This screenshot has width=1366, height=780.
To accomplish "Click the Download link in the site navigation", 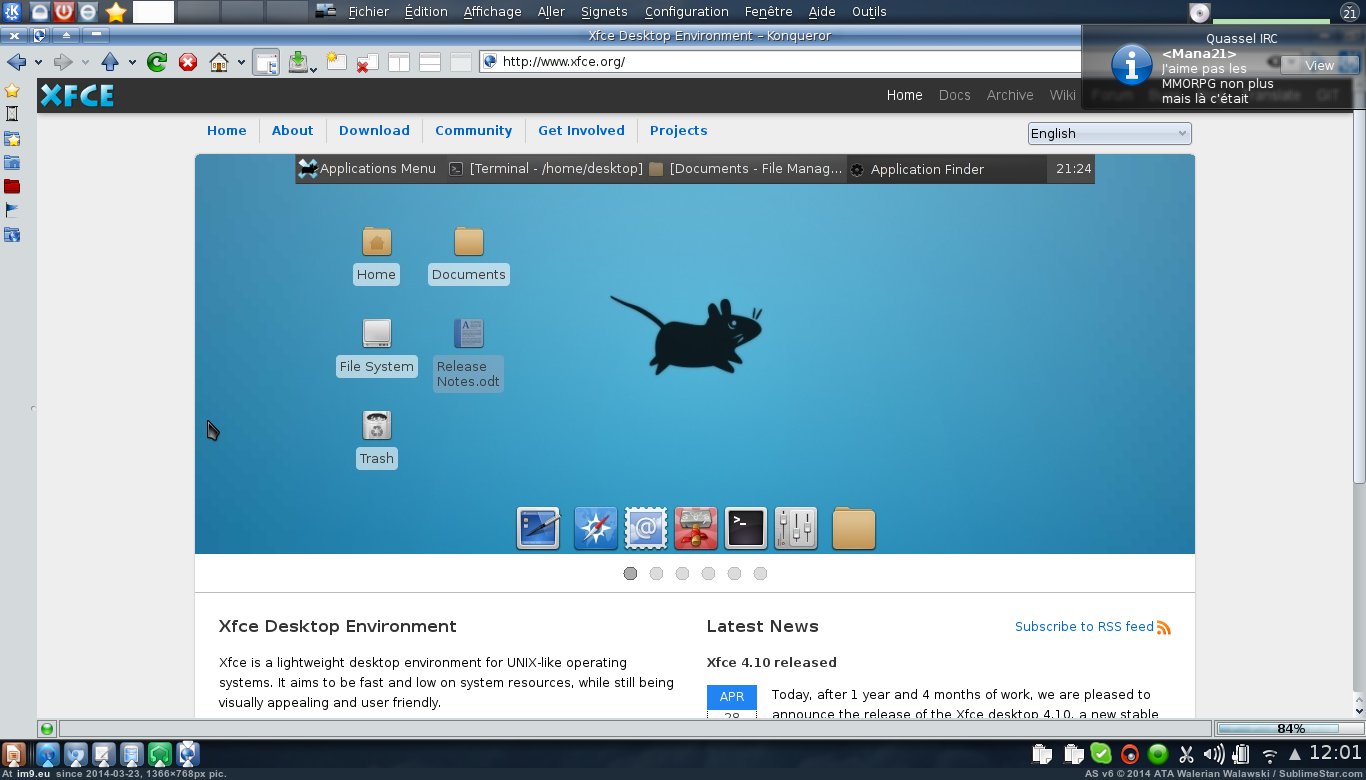I will 374,130.
